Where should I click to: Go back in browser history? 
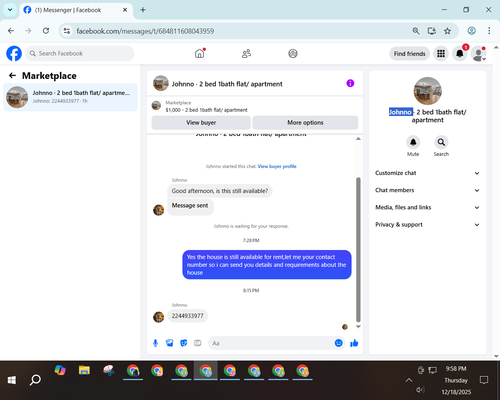[x=11, y=31]
